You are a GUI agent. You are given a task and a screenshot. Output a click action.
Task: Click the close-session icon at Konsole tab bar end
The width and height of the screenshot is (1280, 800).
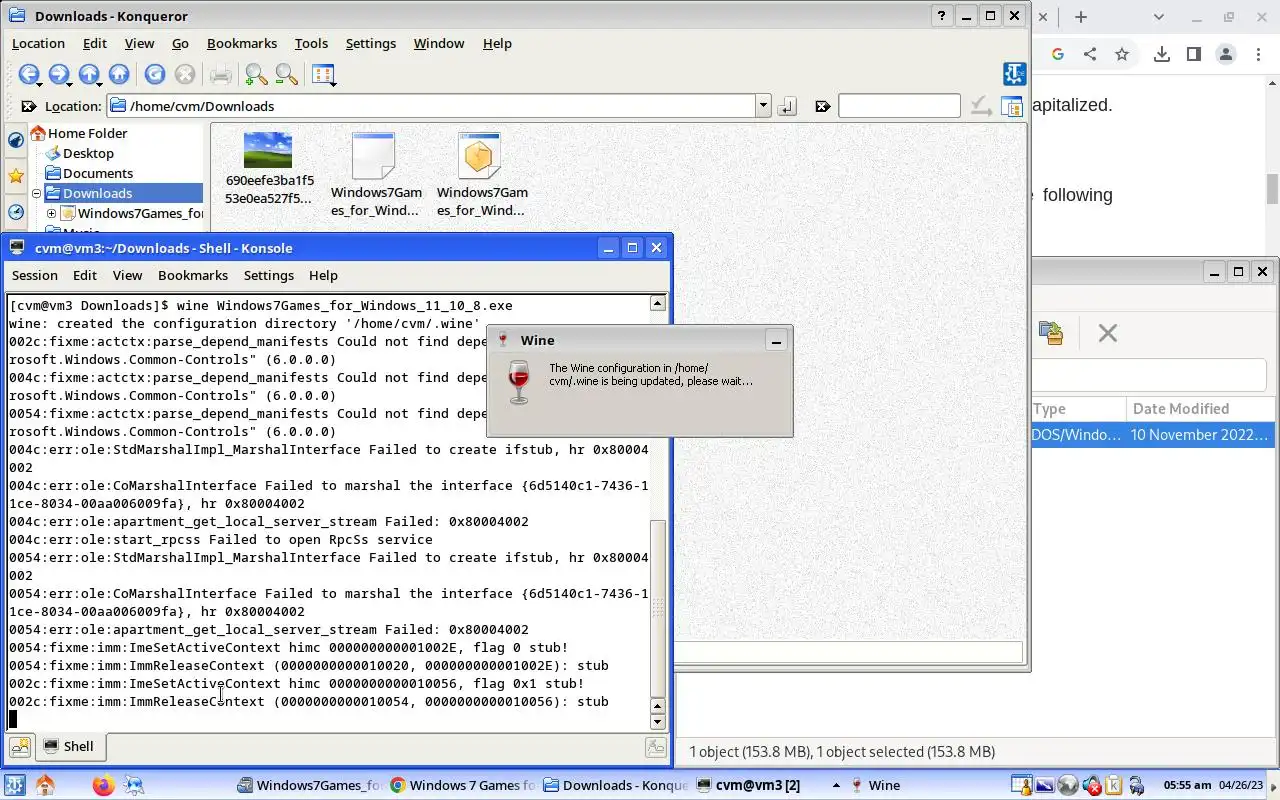[x=655, y=746]
